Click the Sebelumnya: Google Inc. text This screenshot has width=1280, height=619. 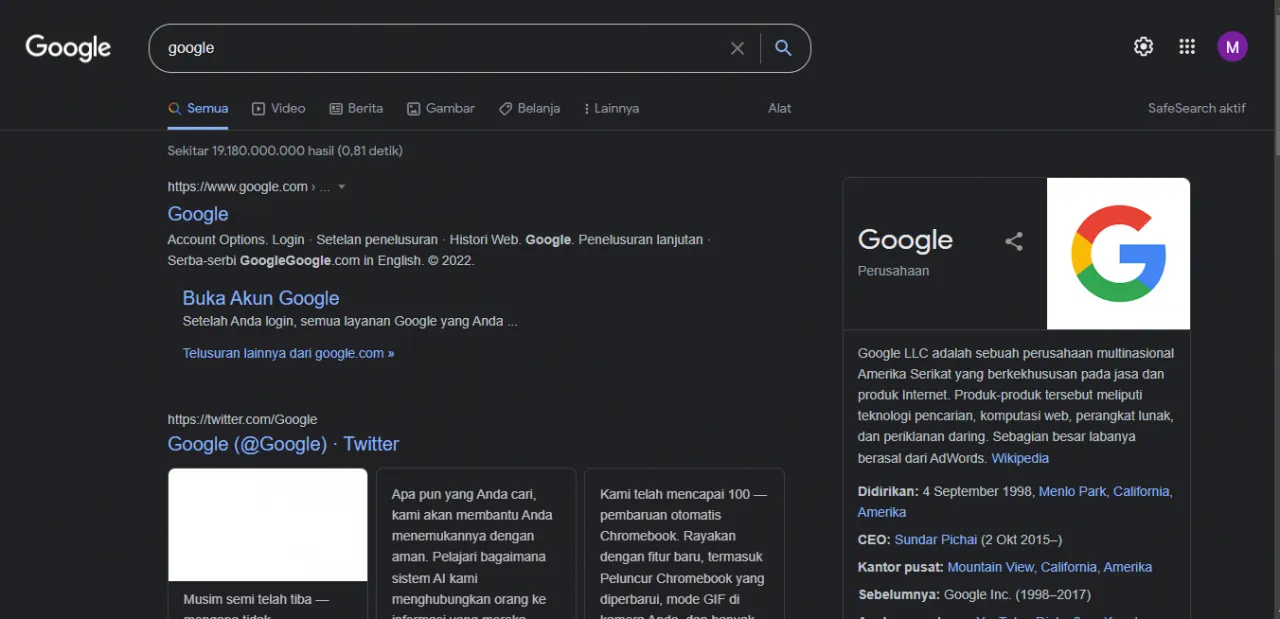tap(974, 595)
